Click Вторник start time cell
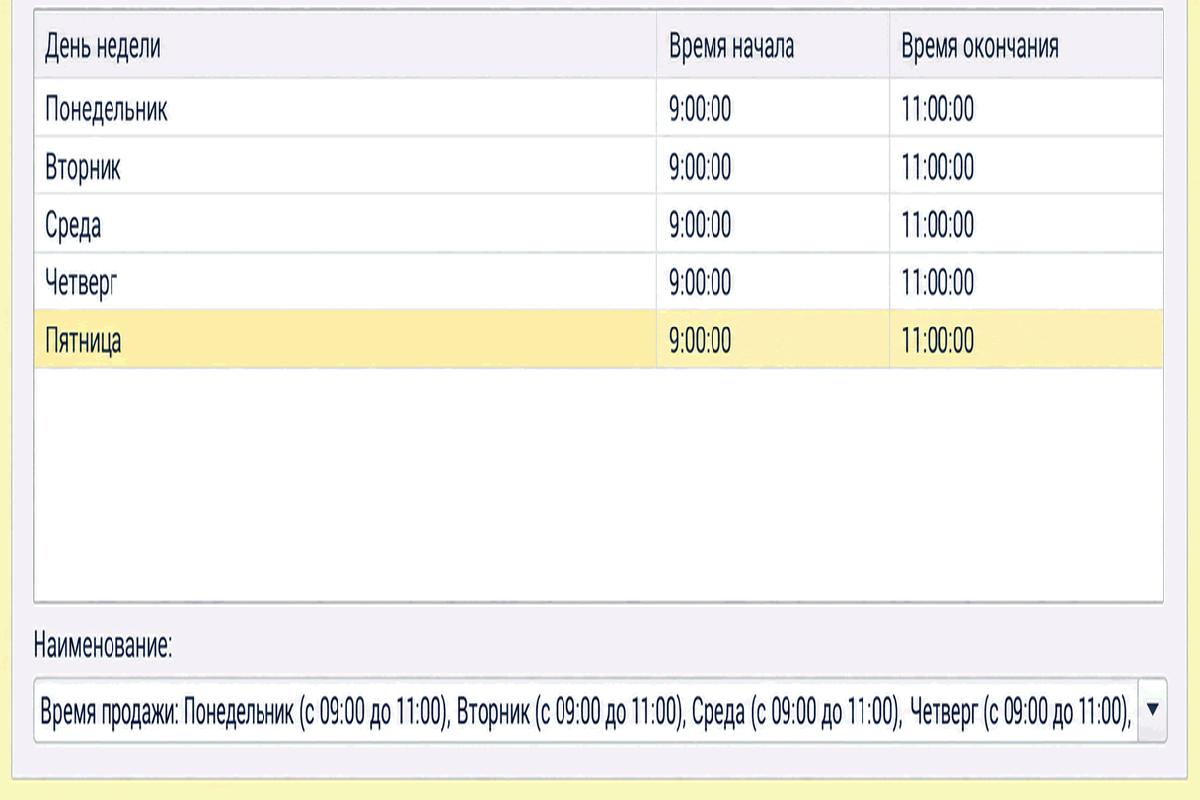The width and height of the screenshot is (1200, 800). 773,166
